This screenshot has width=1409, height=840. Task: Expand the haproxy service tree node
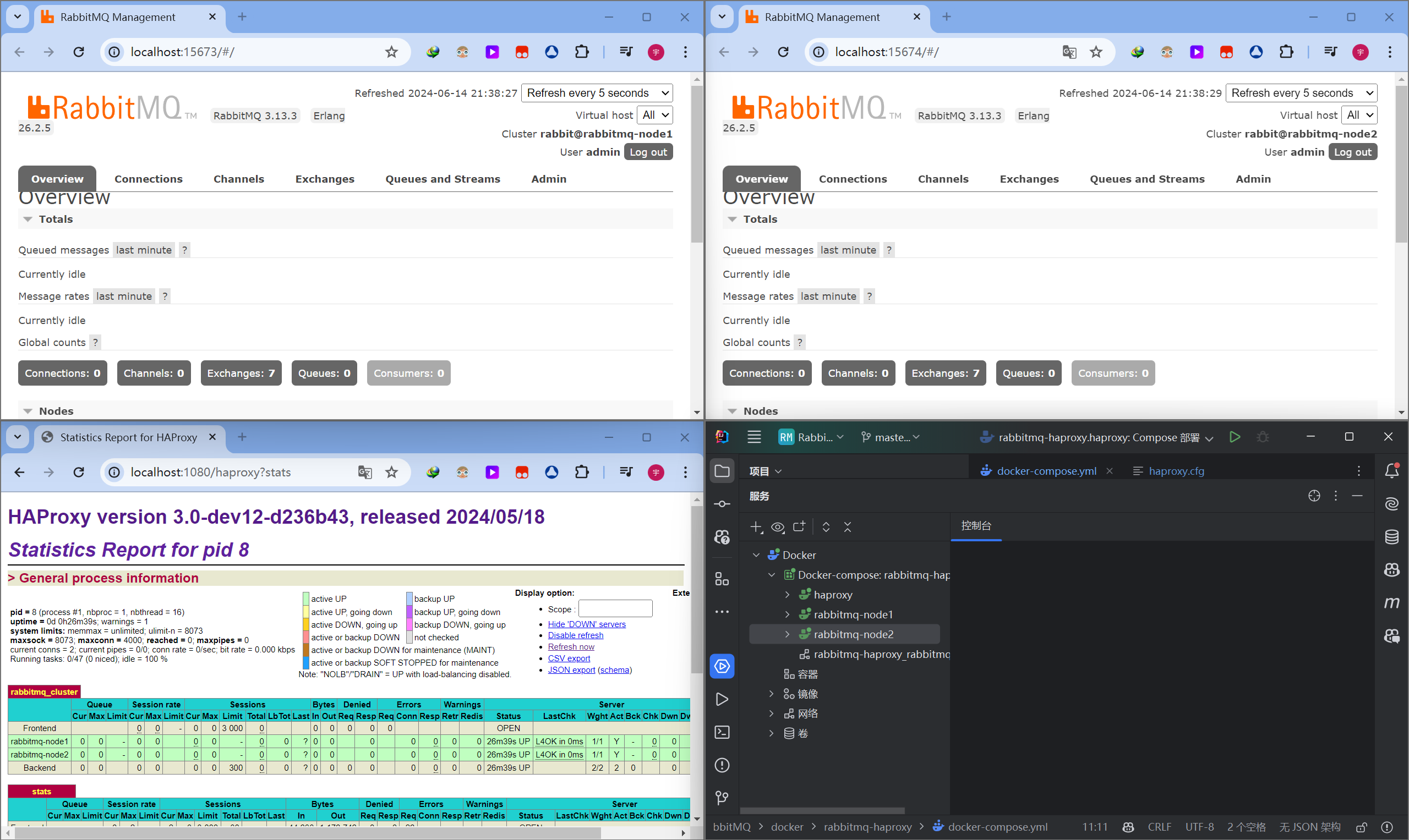tap(787, 595)
